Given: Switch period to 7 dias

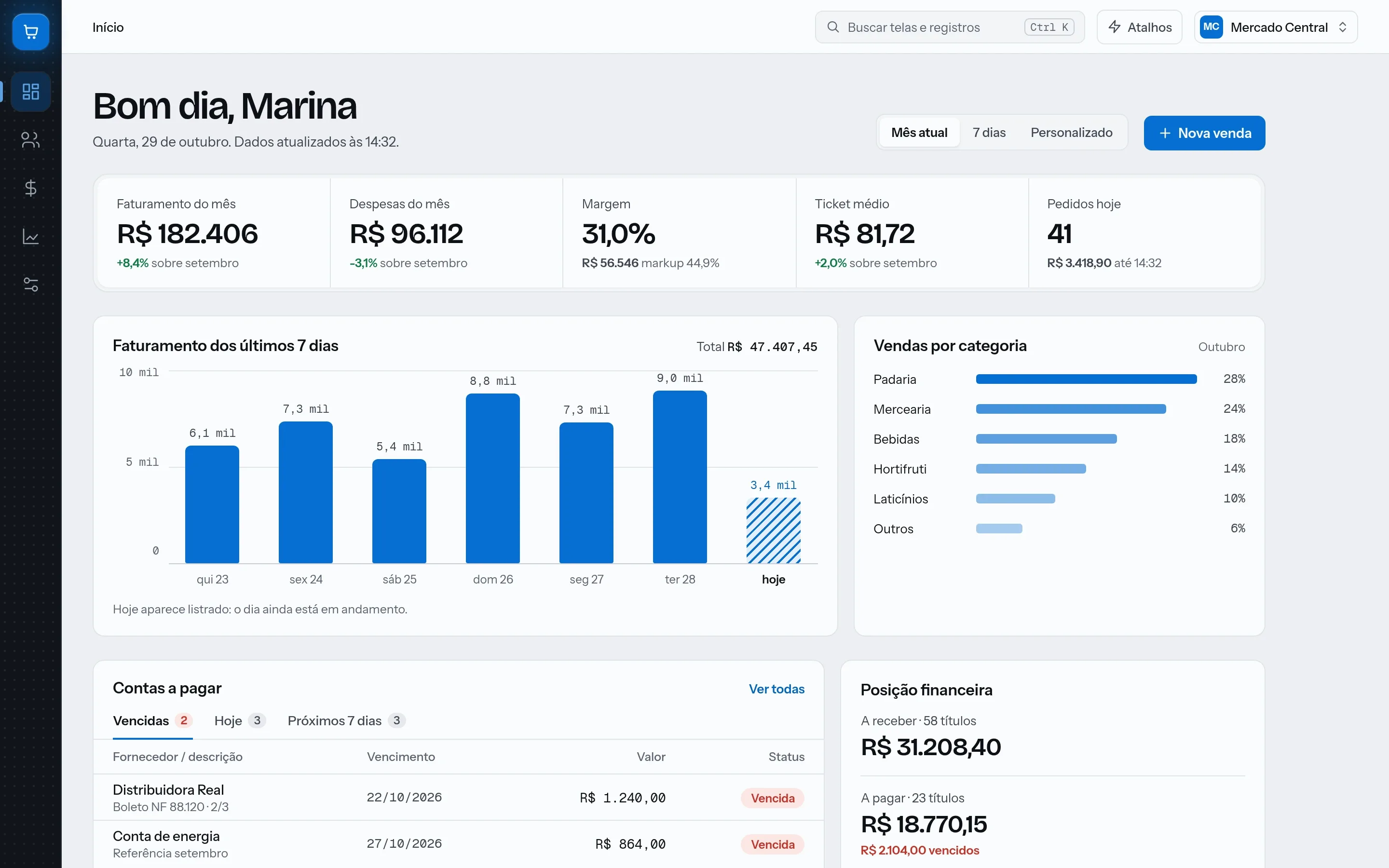Looking at the screenshot, I should (x=988, y=133).
